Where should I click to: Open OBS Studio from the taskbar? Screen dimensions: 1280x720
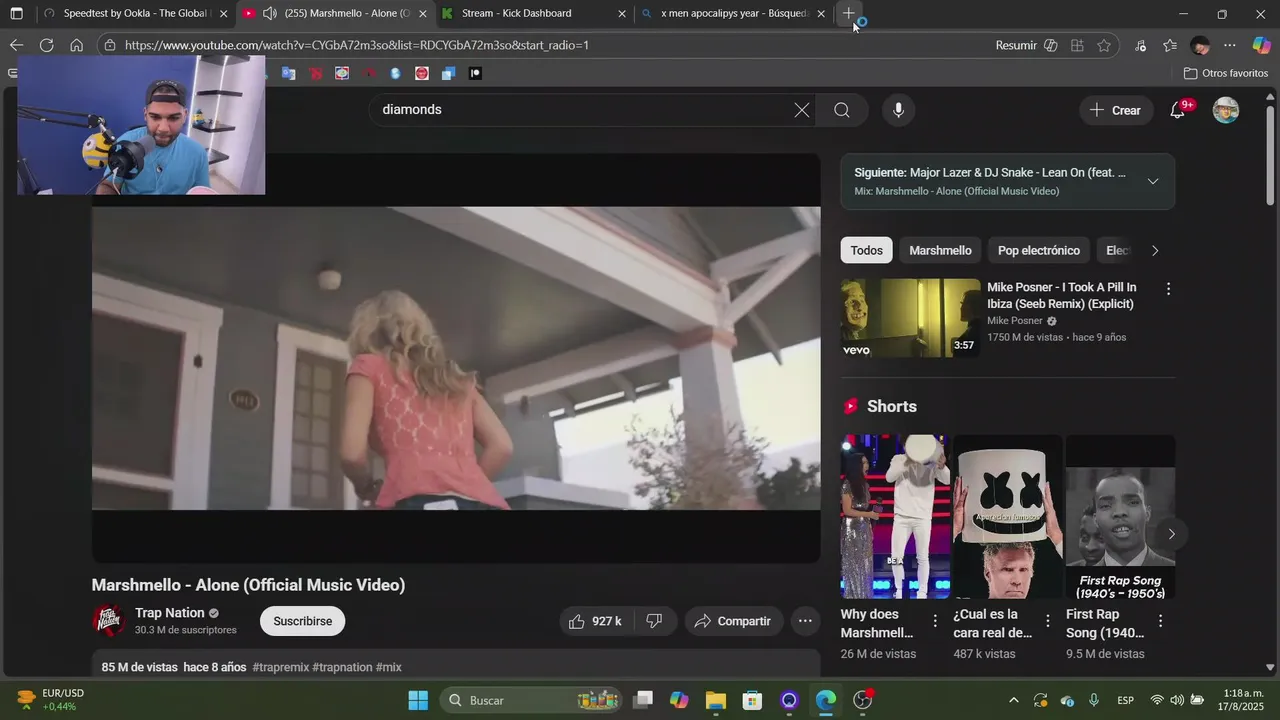pos(862,700)
